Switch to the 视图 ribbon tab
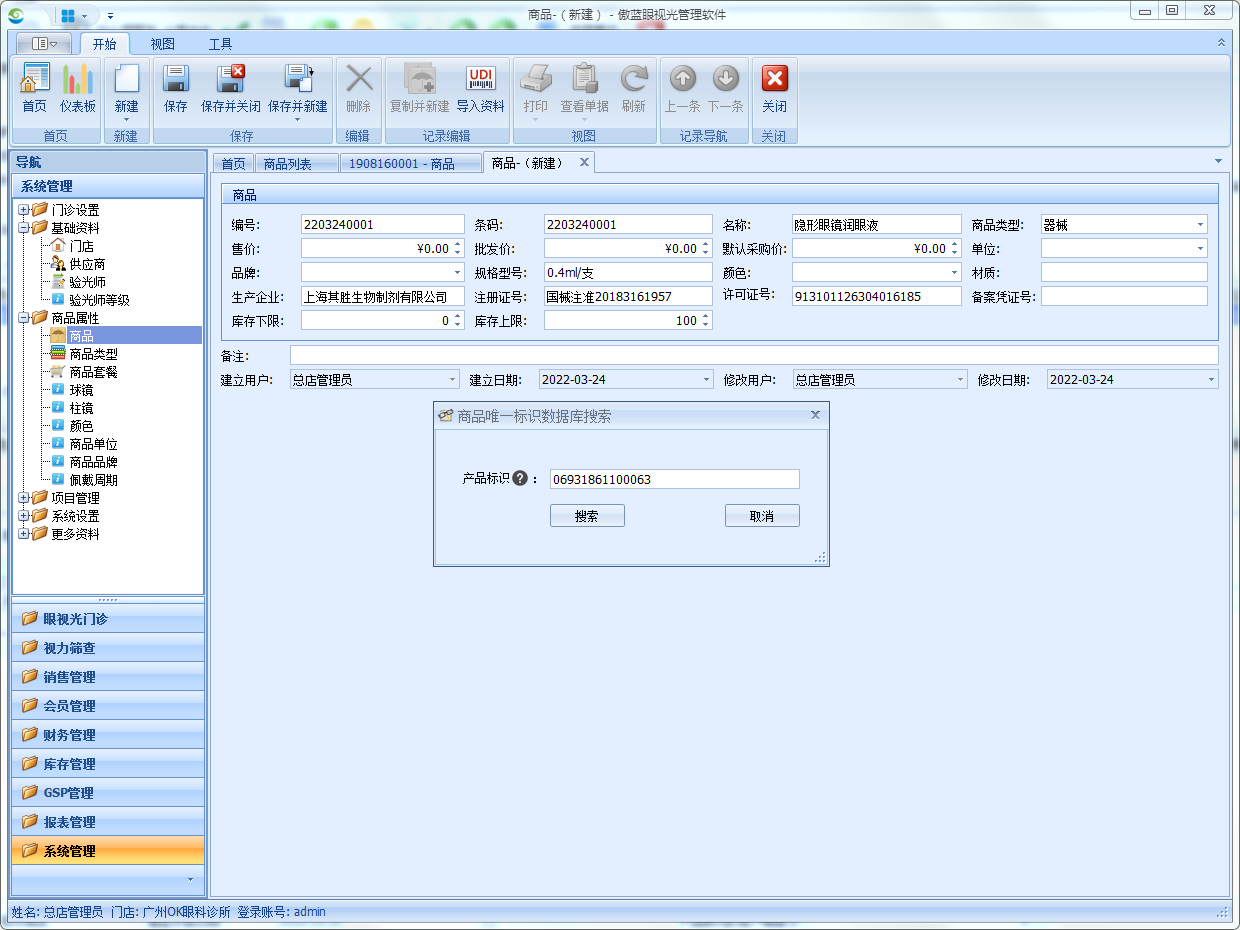 (x=163, y=44)
